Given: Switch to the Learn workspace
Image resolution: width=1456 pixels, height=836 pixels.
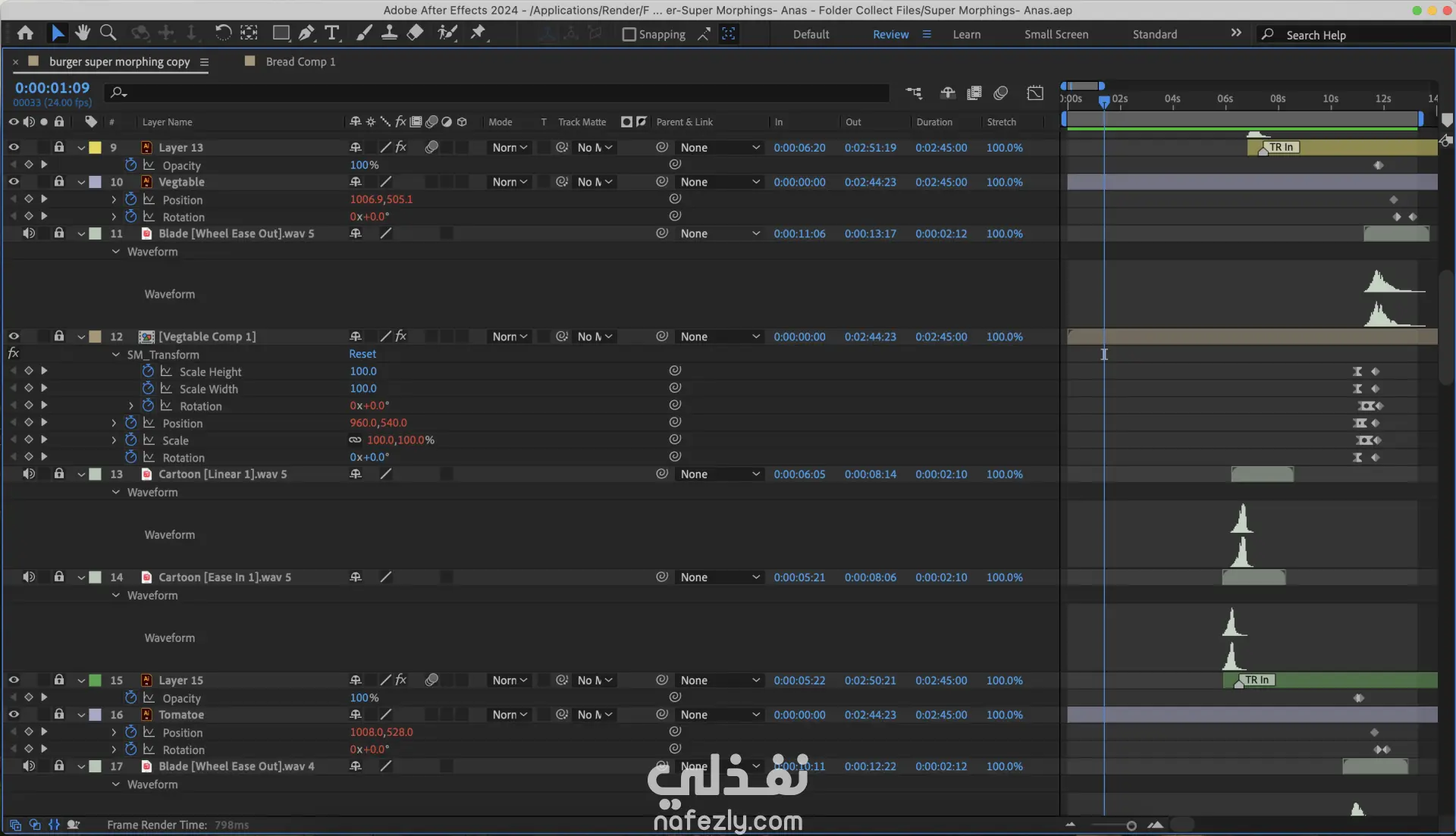Looking at the screenshot, I should click(x=966, y=34).
